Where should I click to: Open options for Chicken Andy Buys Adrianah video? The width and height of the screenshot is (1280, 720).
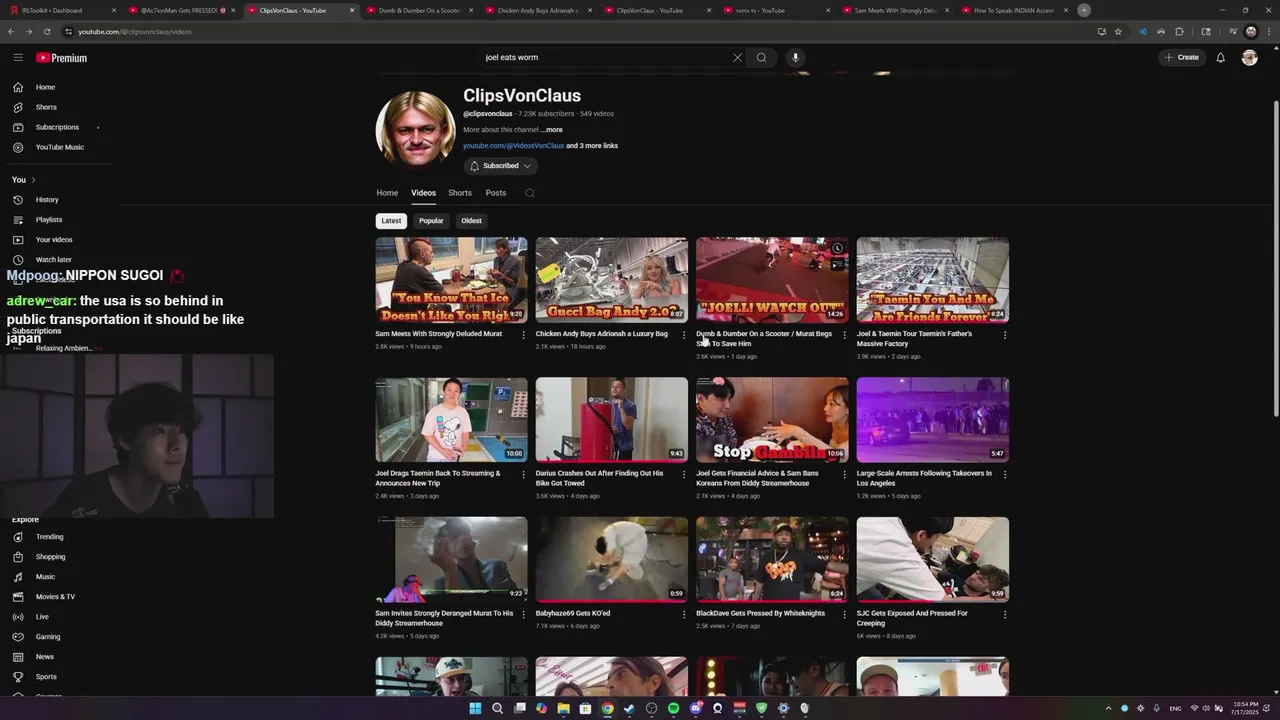683,335
